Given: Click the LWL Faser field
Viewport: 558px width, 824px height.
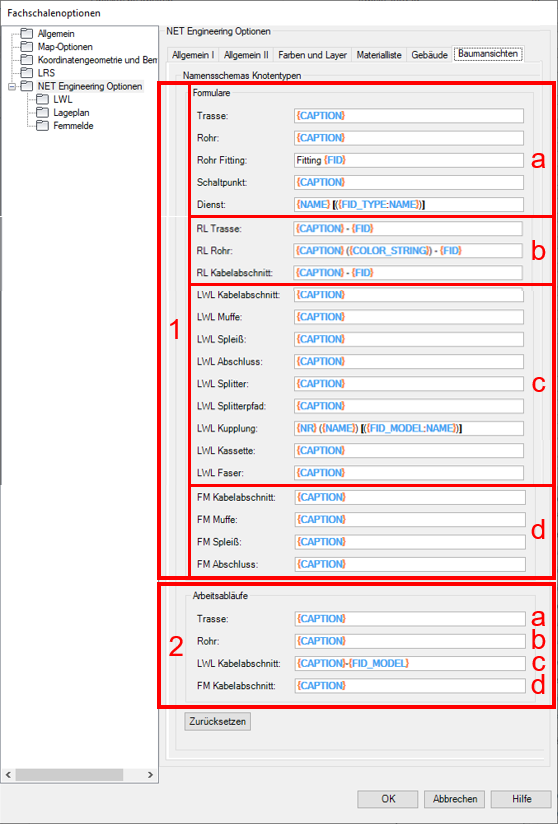Looking at the screenshot, I should click(409, 472).
